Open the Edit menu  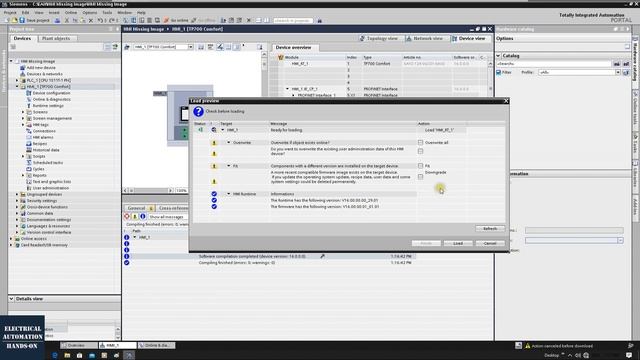[x=25, y=13]
